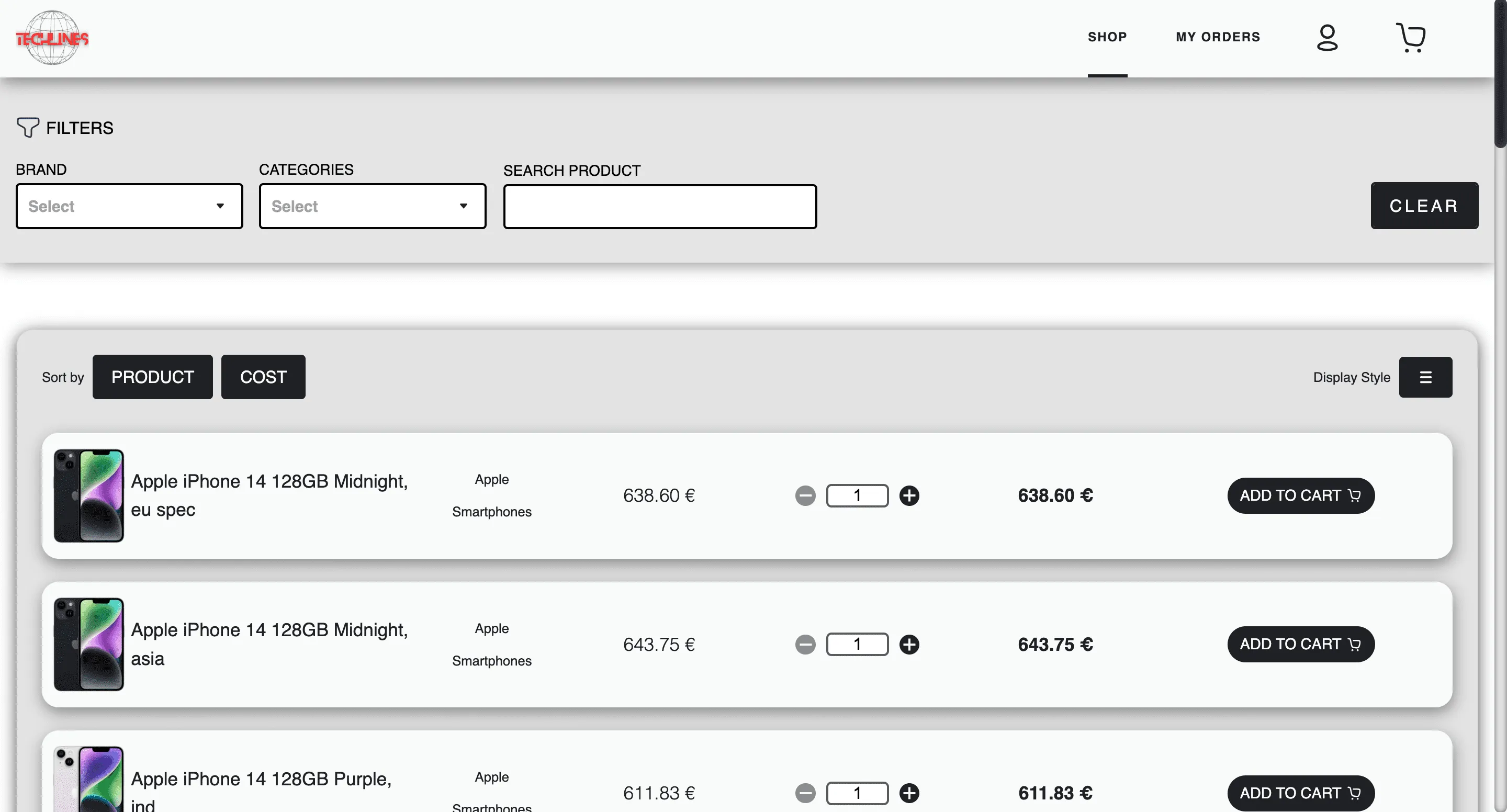
Task: Open the user account profile icon
Action: tap(1327, 38)
